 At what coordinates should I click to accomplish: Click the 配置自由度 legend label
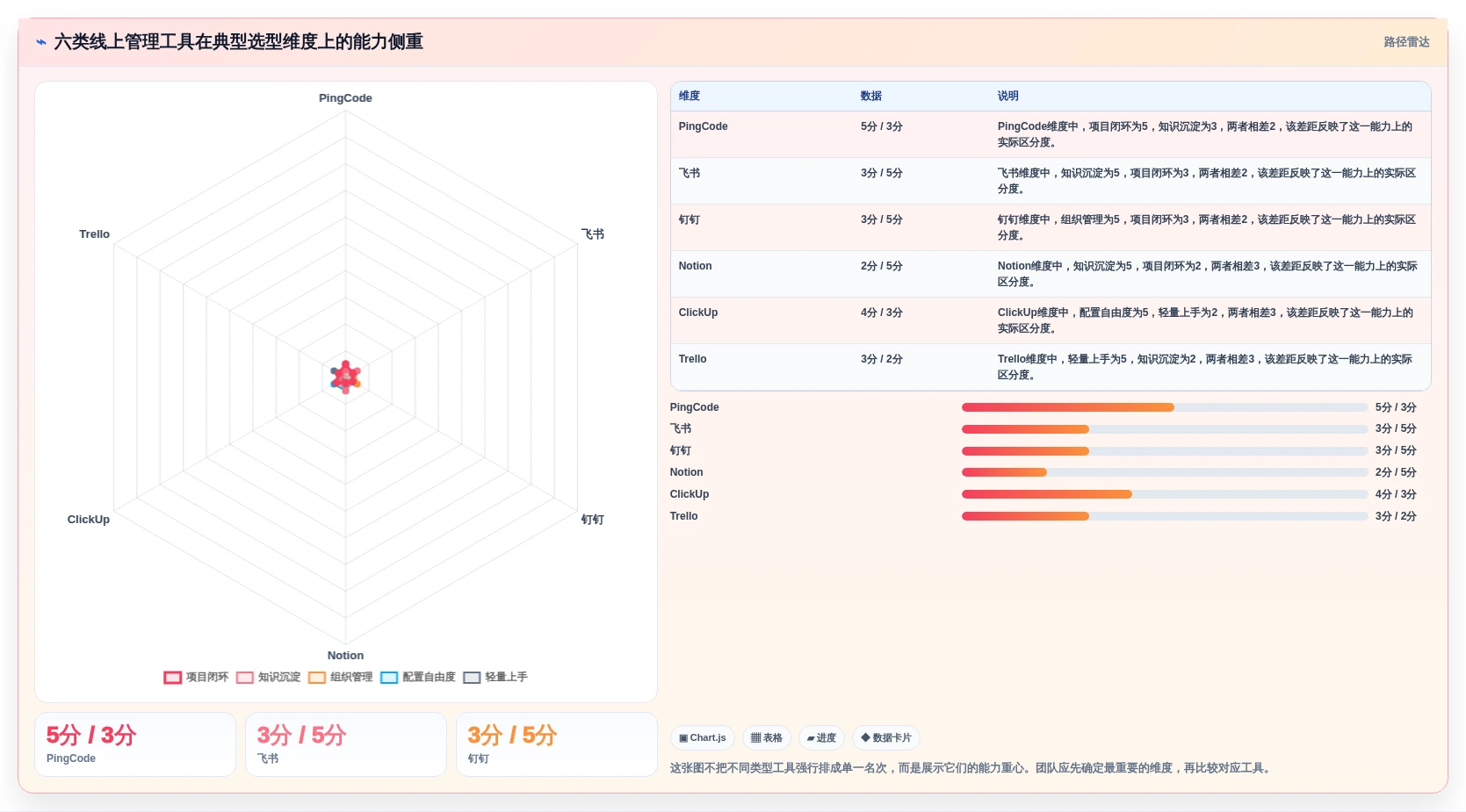tap(429, 677)
